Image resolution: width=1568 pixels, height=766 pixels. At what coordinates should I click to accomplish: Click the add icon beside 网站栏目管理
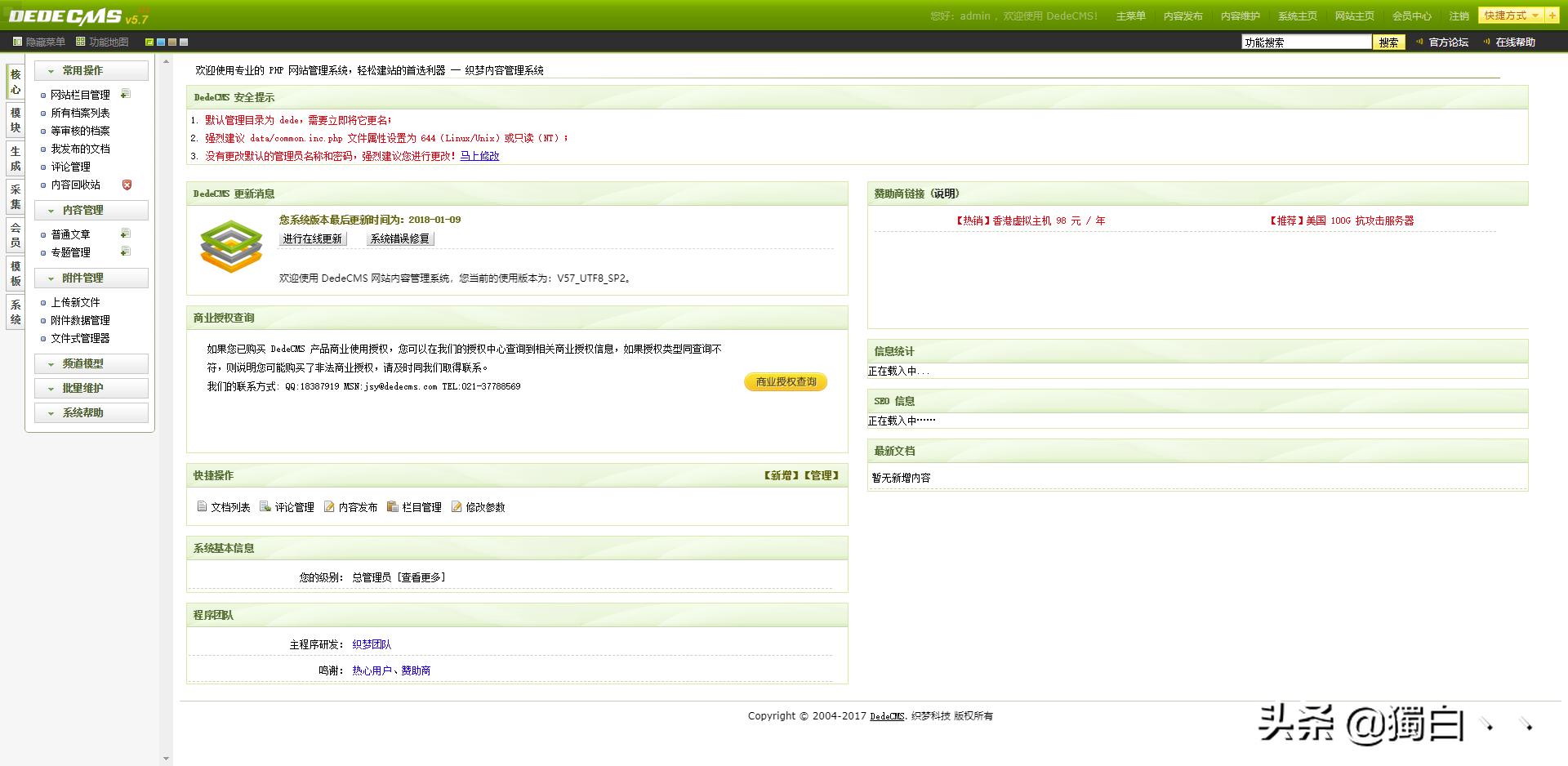(x=126, y=94)
